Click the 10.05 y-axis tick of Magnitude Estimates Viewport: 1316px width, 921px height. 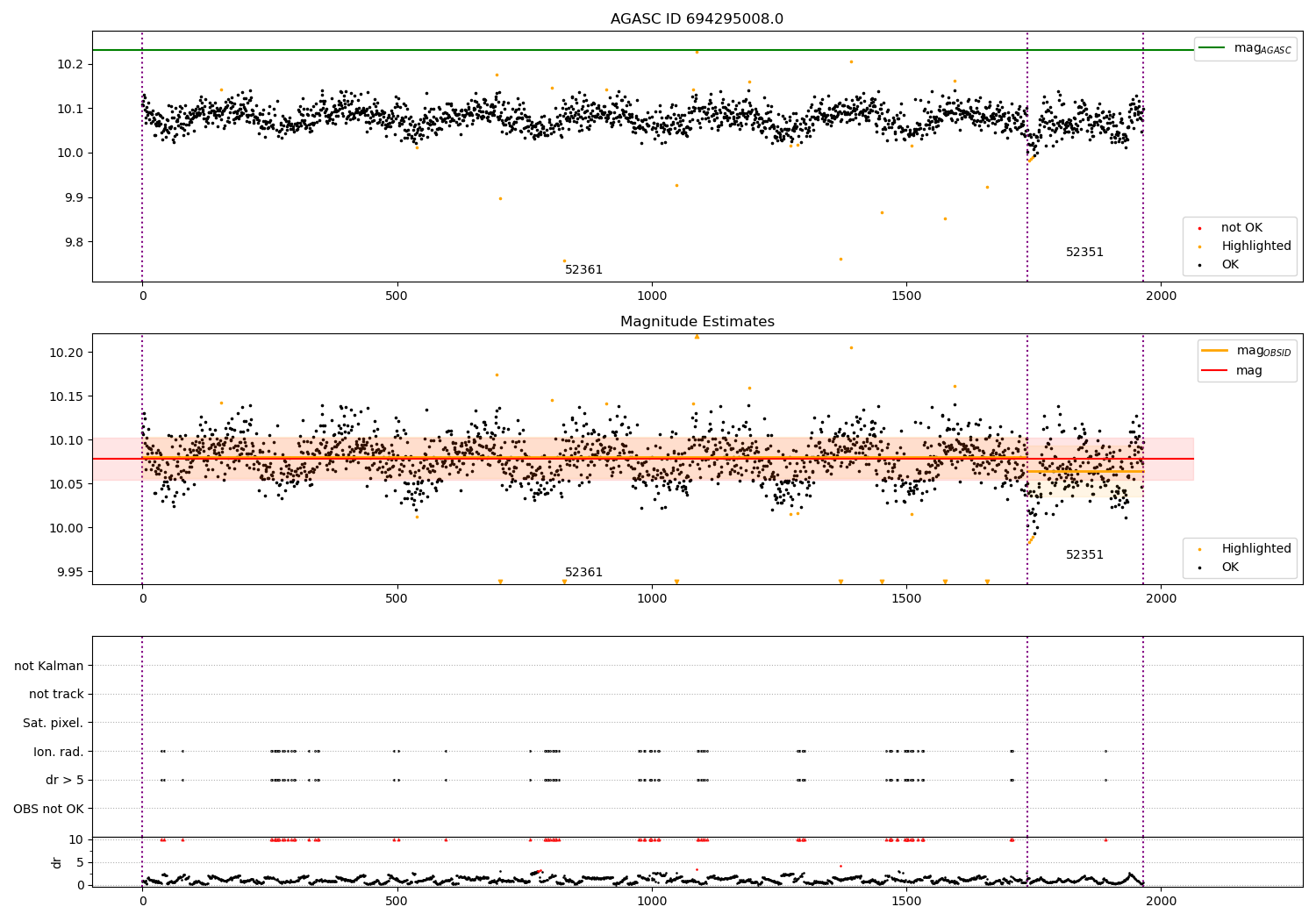[67, 484]
